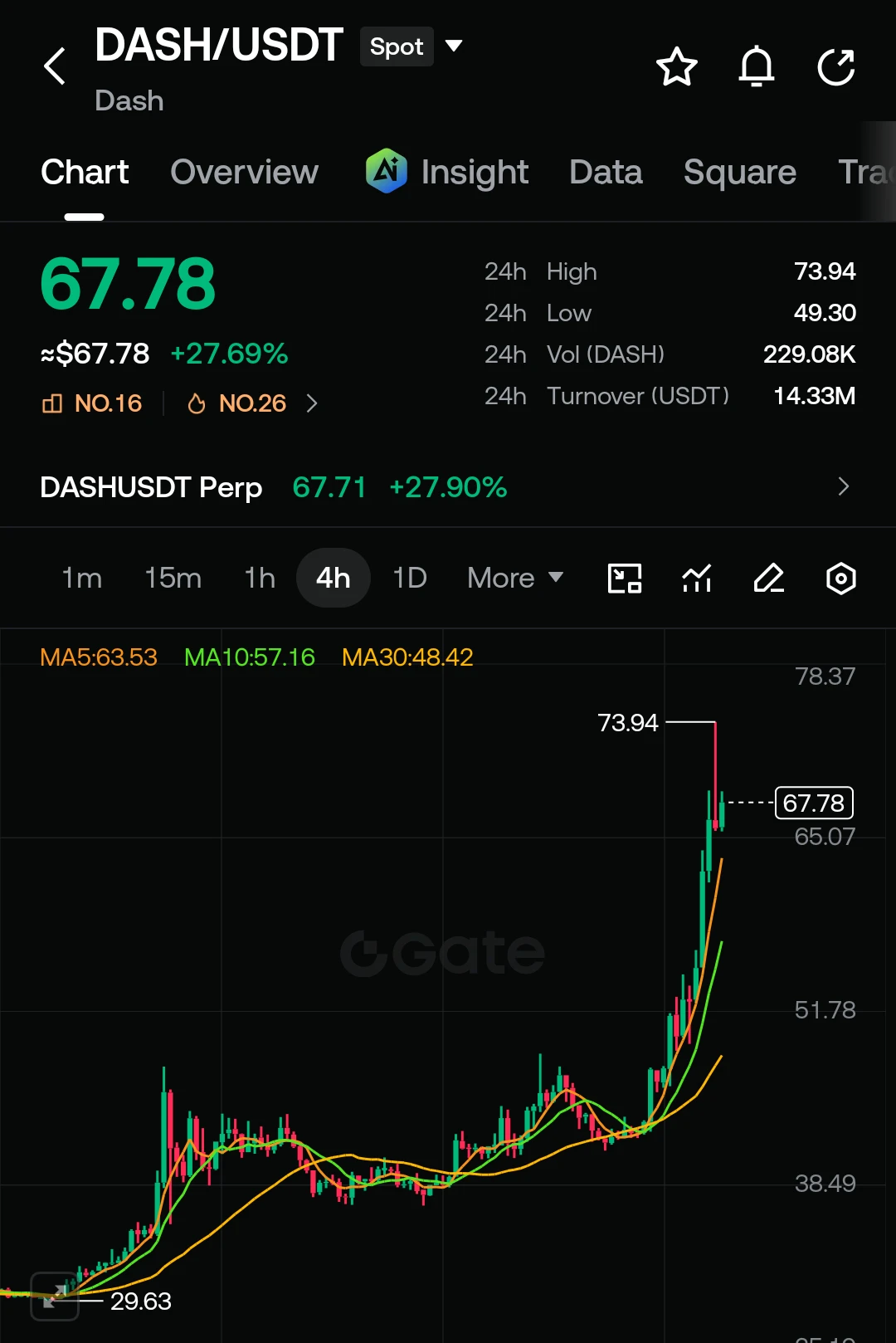896x1343 pixels.
Task: Tap the share icon at top right
Action: [836, 67]
